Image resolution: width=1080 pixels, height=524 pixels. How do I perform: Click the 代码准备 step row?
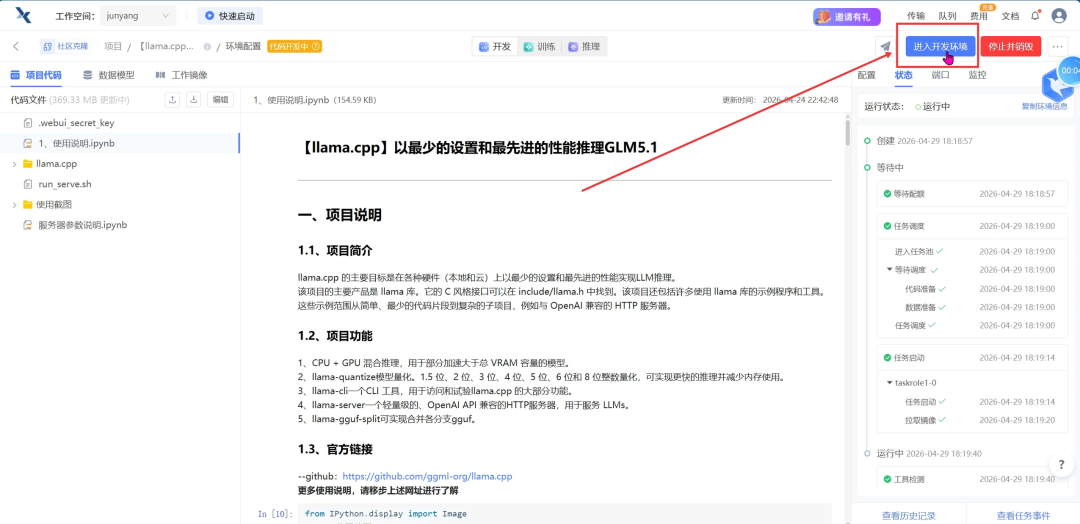(x=980, y=289)
